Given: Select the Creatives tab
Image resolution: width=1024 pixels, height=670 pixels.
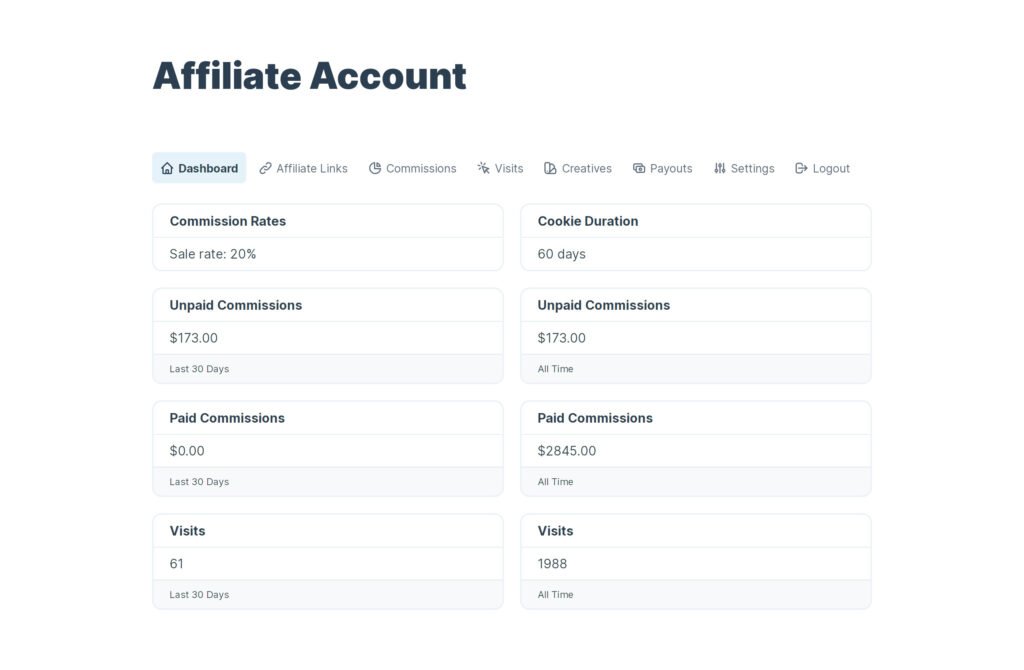Looking at the screenshot, I should pos(578,168).
